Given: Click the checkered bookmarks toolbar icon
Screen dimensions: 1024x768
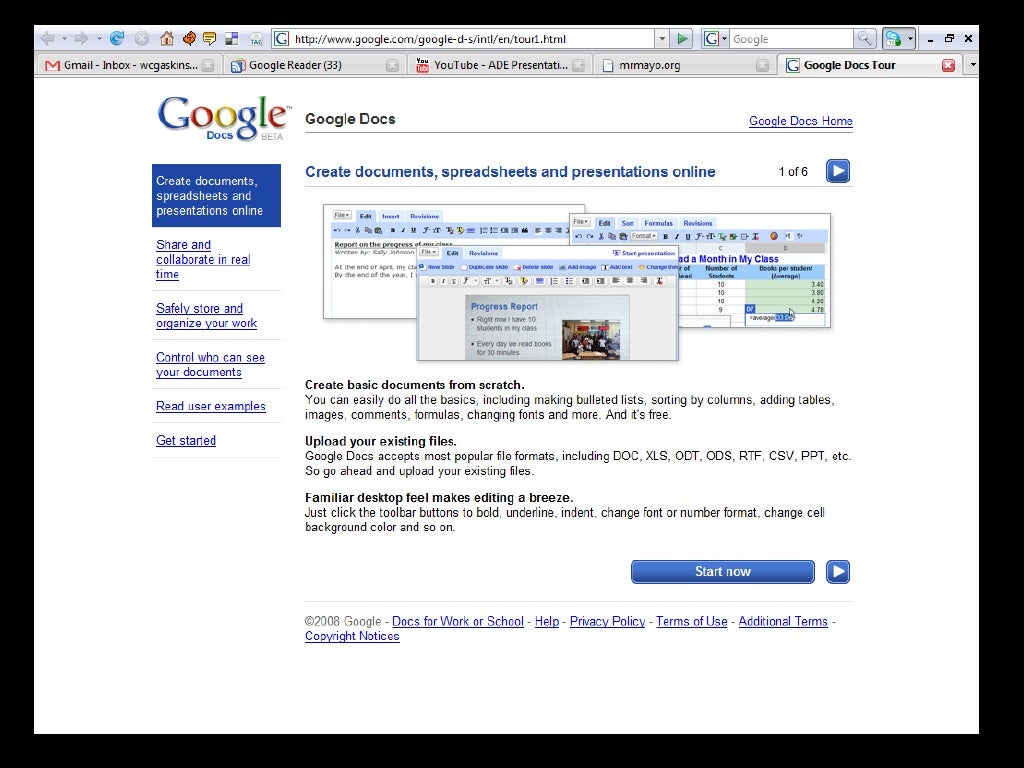Looking at the screenshot, I should (x=232, y=39).
